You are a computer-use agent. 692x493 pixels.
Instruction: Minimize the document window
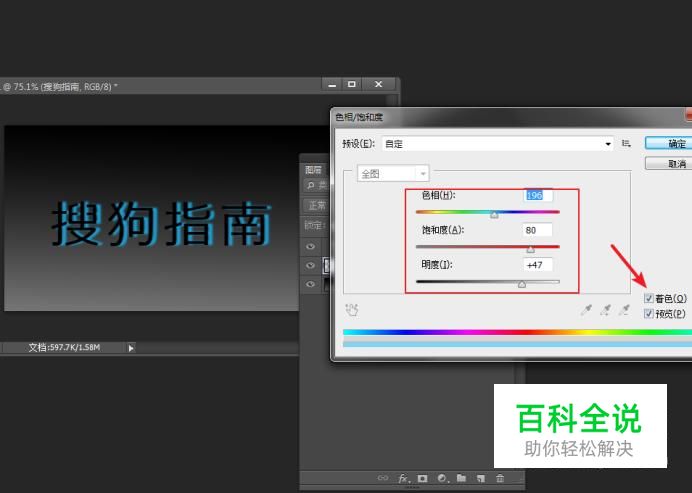(332, 84)
